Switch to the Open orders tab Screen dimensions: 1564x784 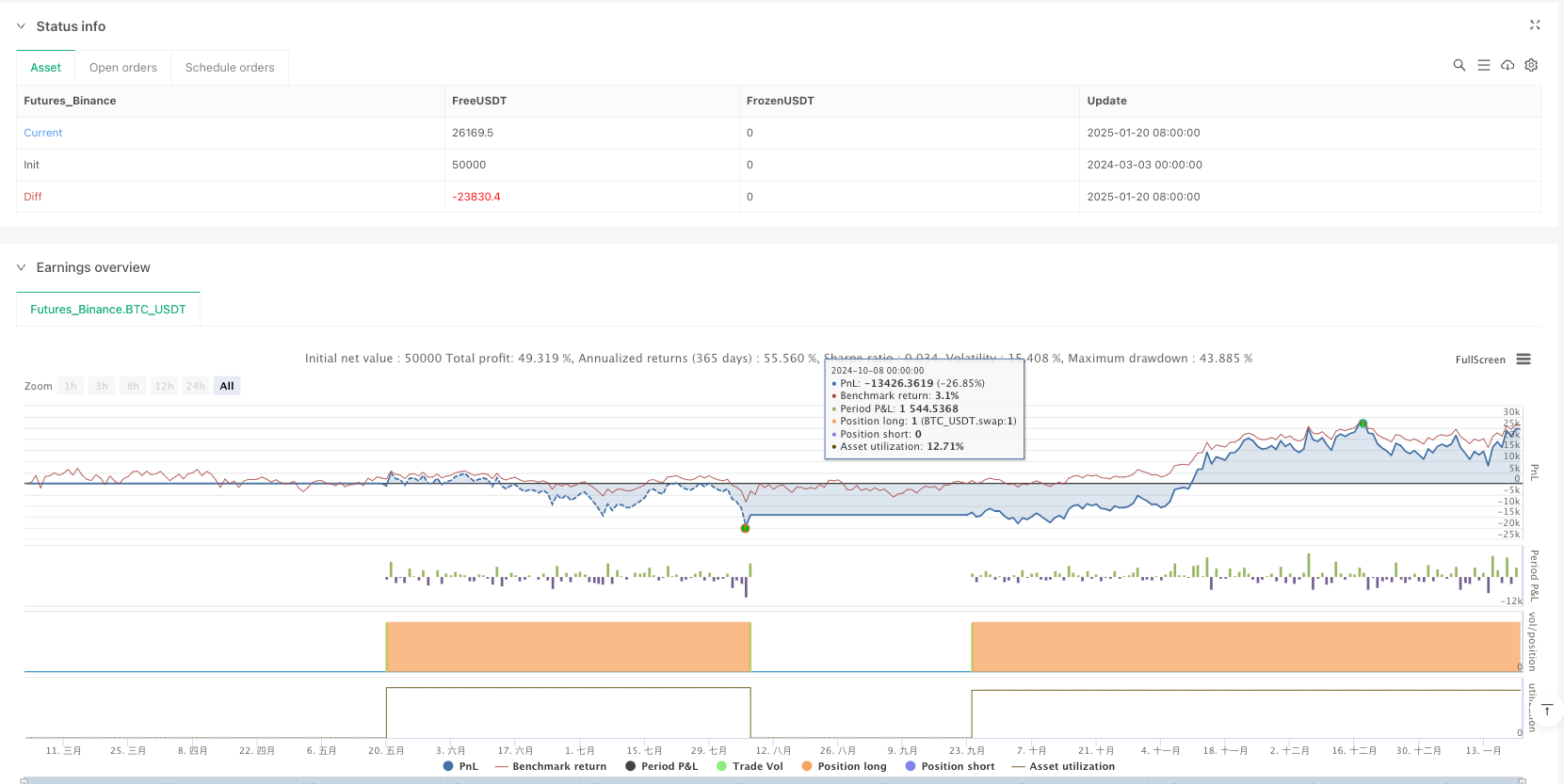123,68
